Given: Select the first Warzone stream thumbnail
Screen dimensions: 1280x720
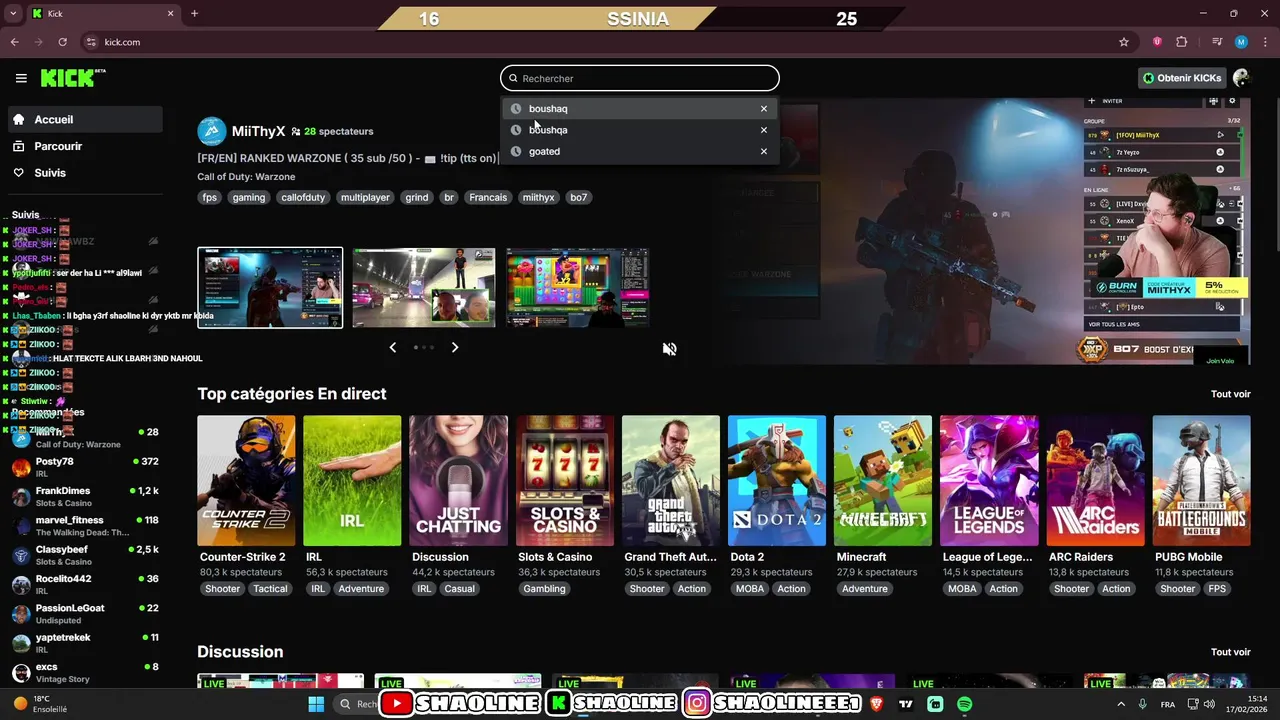Looking at the screenshot, I should tap(270, 288).
